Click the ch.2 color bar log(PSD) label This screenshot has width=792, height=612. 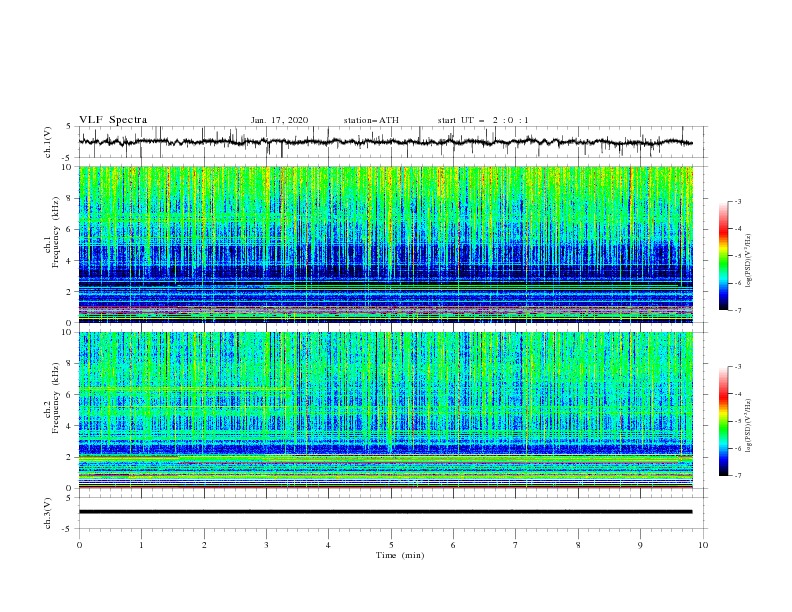749,426
